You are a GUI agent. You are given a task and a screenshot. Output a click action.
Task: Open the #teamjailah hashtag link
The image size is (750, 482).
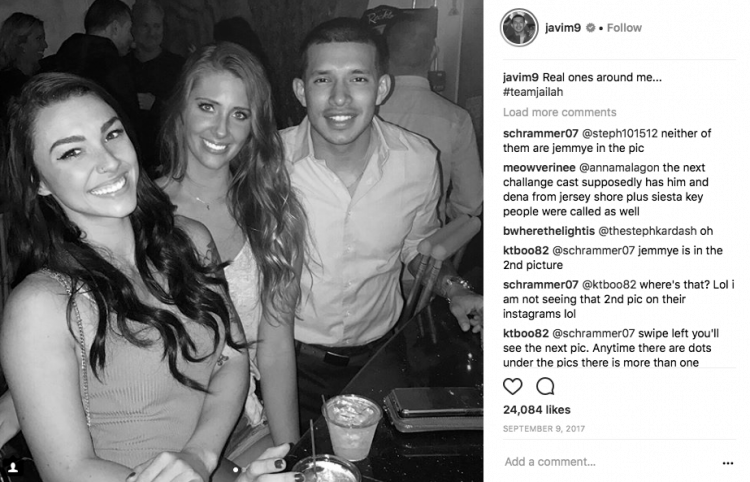(533, 92)
